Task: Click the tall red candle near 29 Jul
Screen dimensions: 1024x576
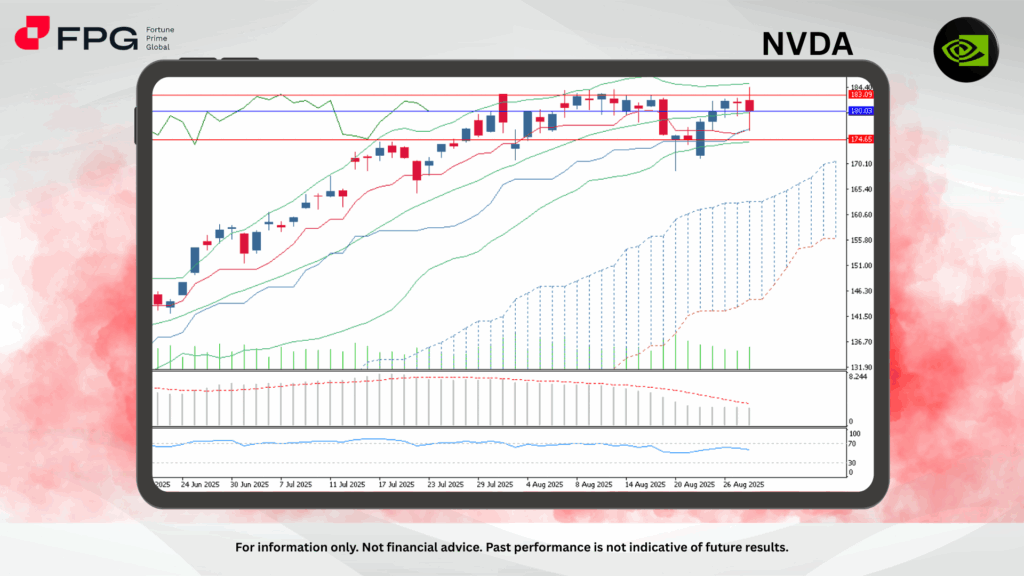Action: coord(502,108)
